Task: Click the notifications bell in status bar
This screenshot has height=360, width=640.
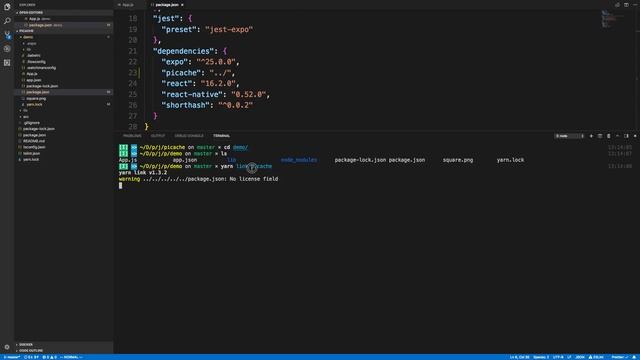Action: point(634,357)
